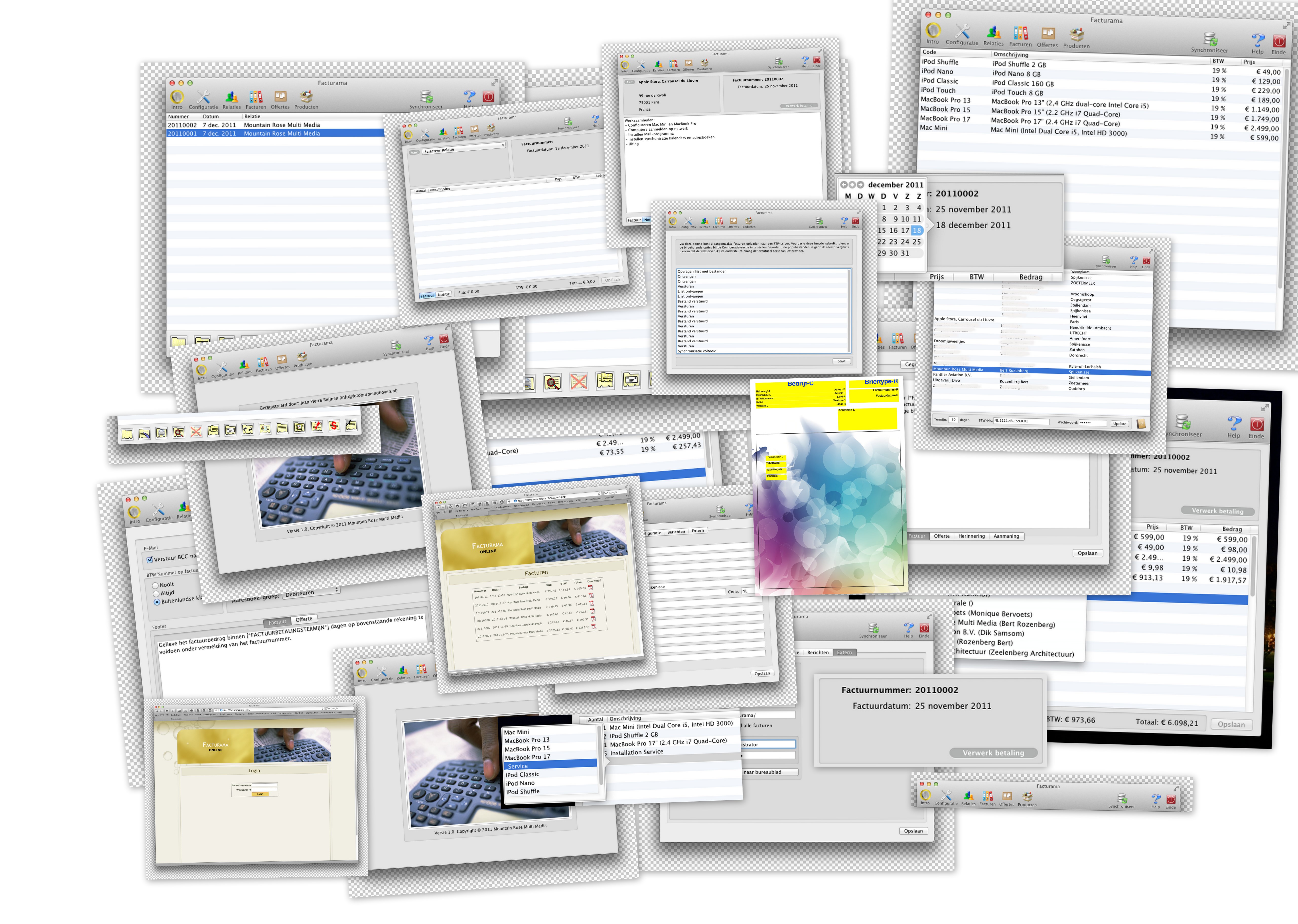
Task: Toggle the Verstuur BCC checkbox under E-Mail
Action: (150, 560)
